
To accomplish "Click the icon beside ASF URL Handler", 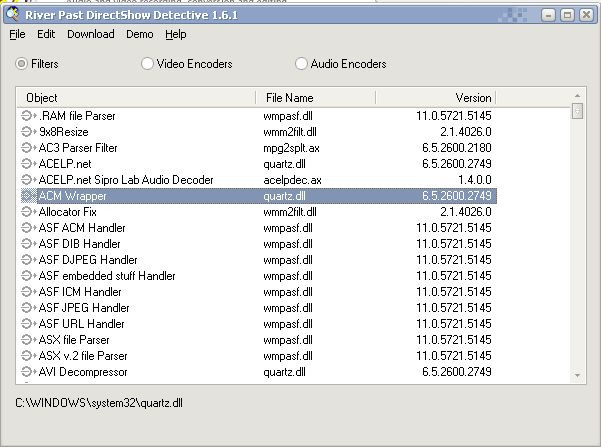I will pyautogui.click(x=29, y=324).
